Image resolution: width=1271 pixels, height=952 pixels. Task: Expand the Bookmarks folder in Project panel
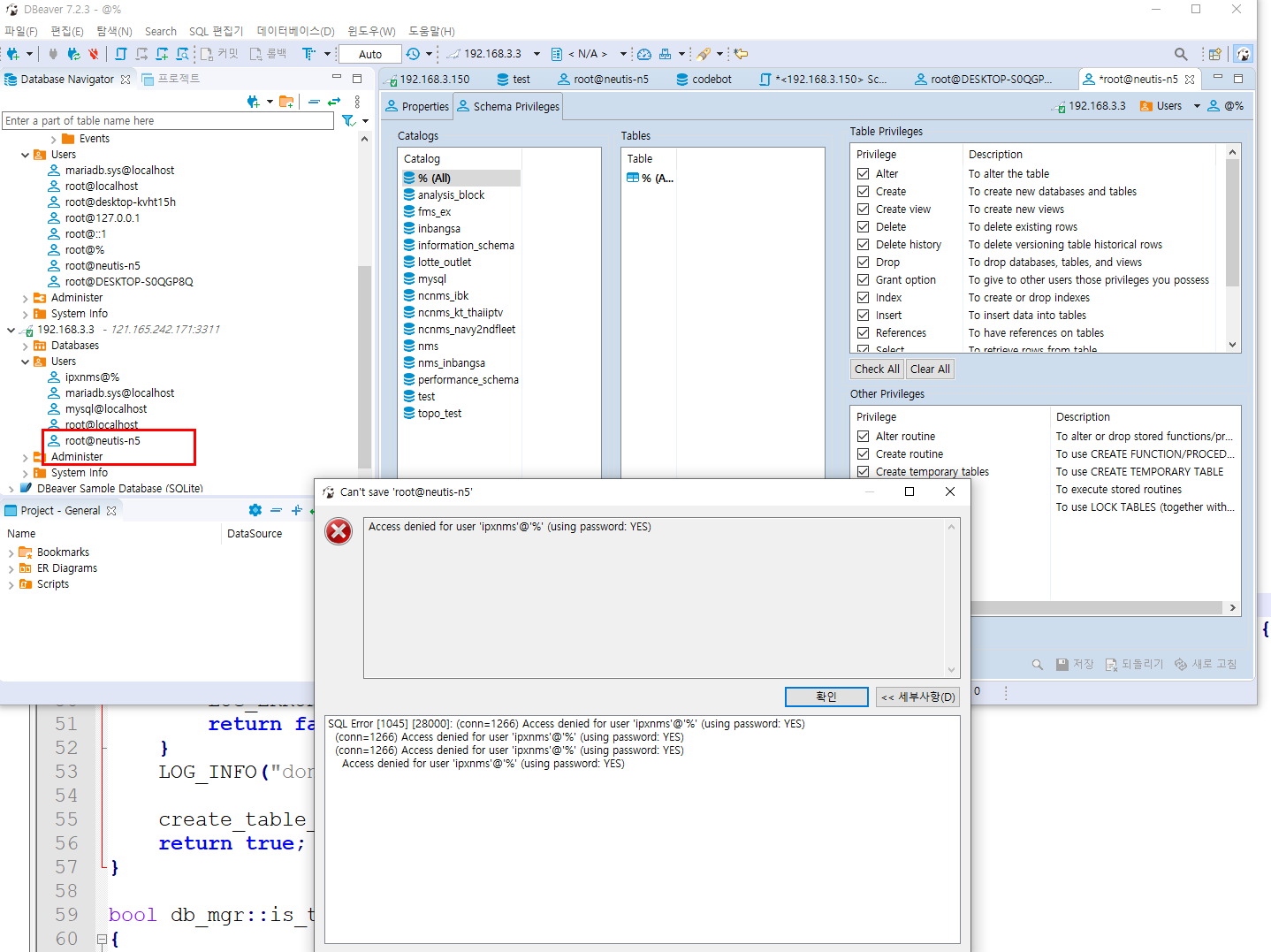(x=11, y=552)
